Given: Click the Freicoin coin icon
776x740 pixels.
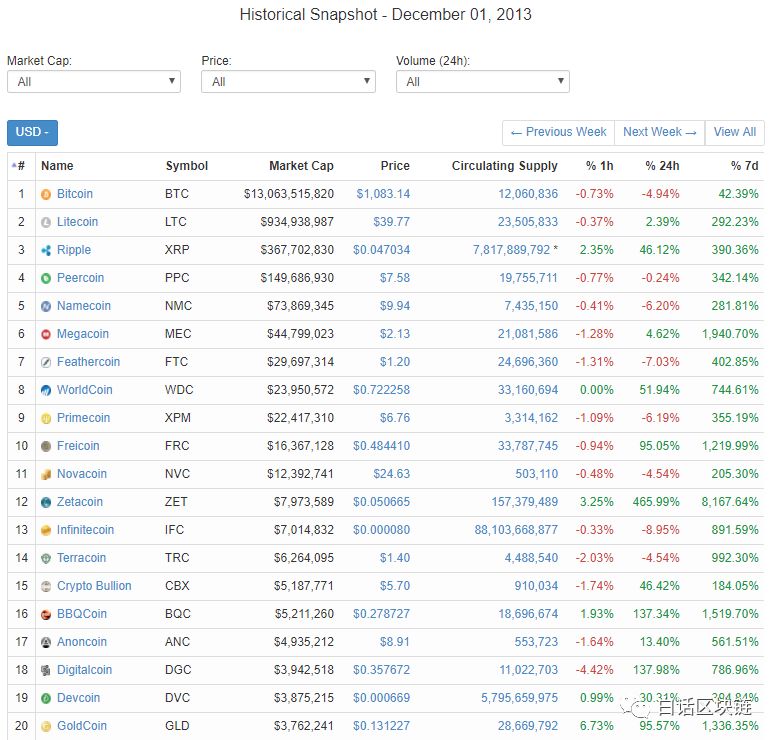Looking at the screenshot, I should 46,446.
